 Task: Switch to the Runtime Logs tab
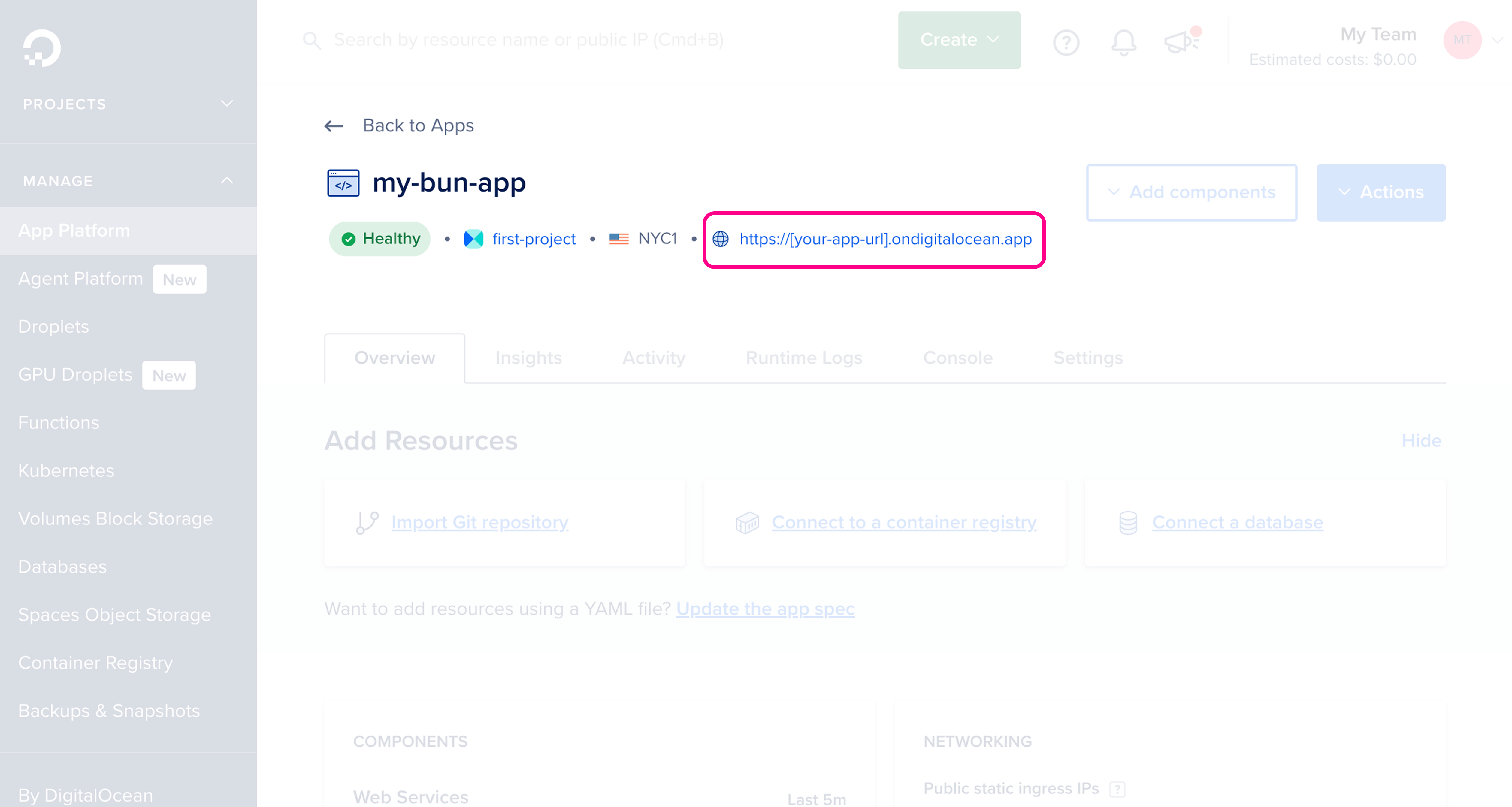(804, 358)
